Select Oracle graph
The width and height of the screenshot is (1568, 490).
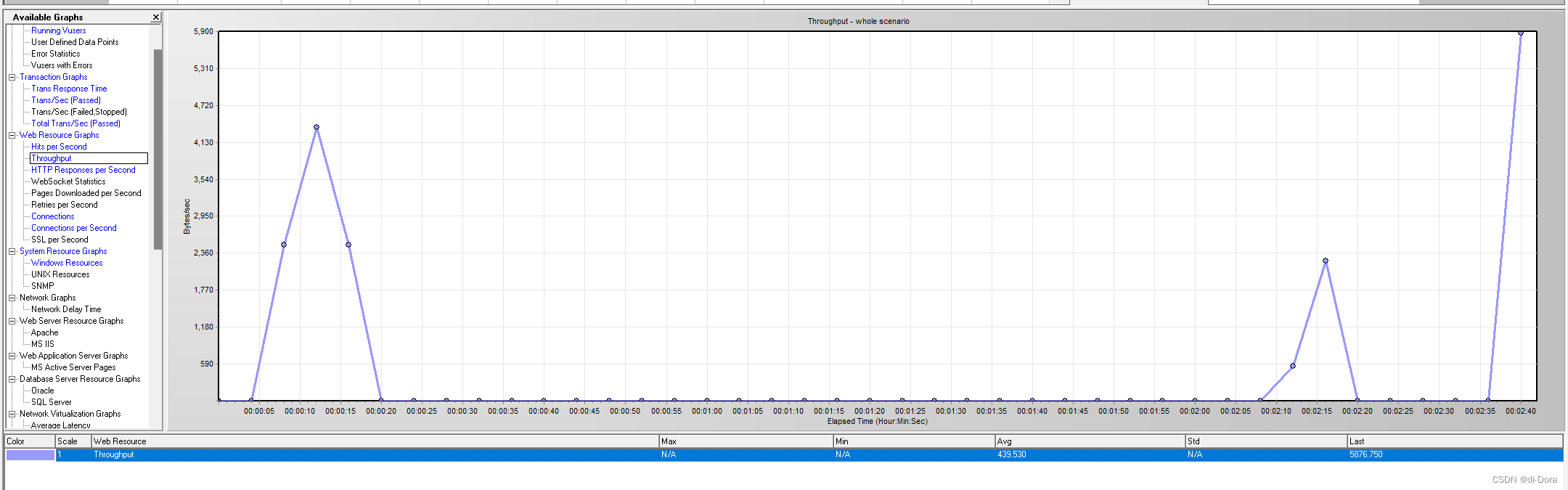click(42, 391)
